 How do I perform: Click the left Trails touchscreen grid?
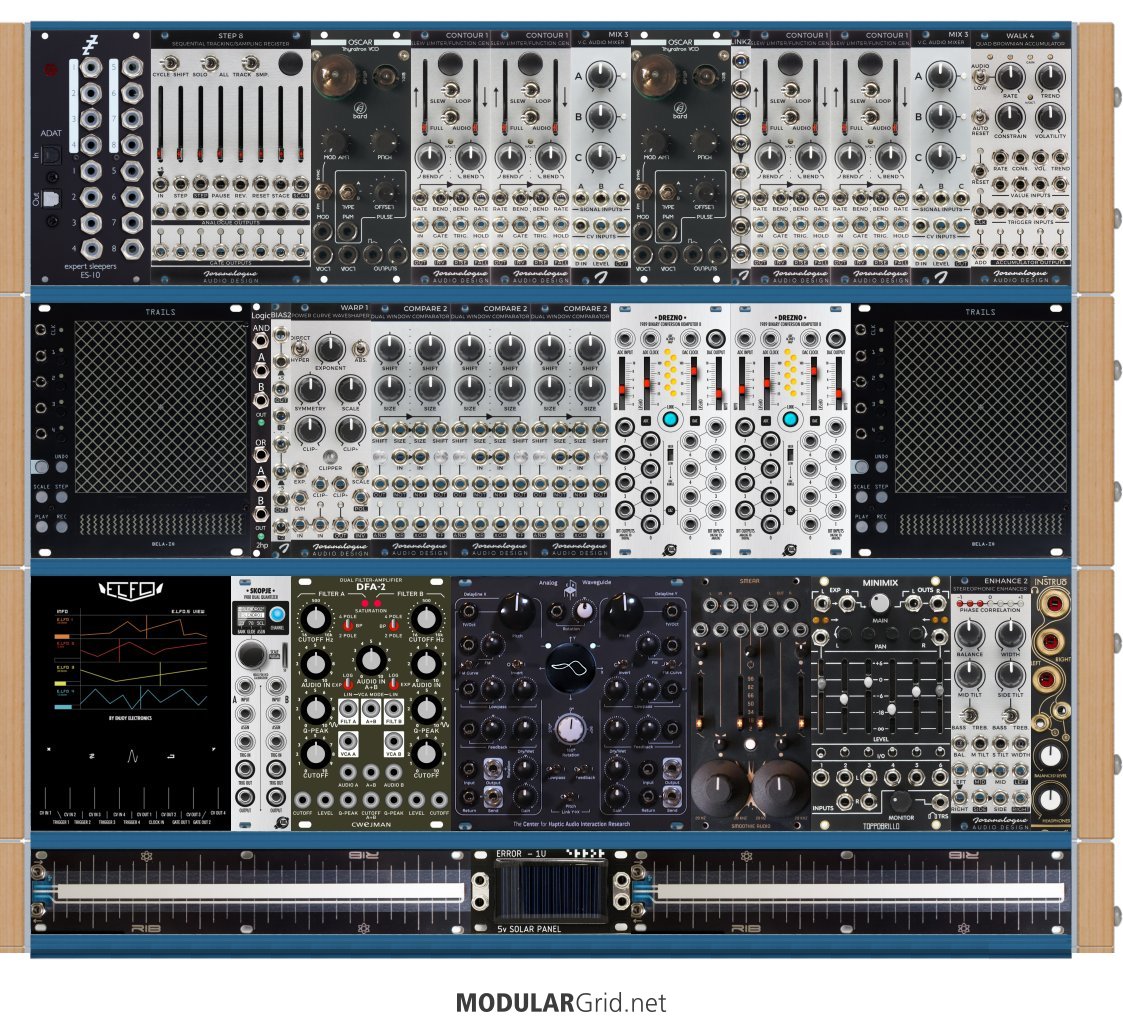click(160, 406)
